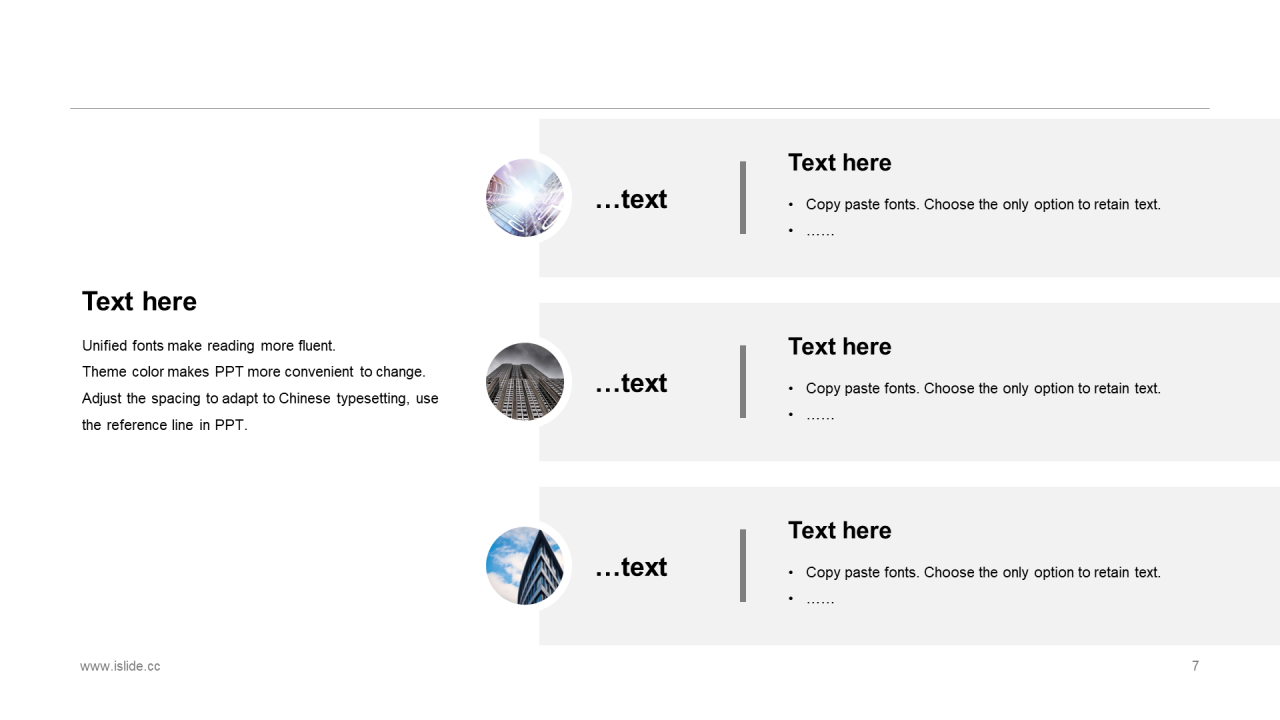Select the circular gray skyscraper photo
Screen dimensions: 1280x720
point(525,382)
